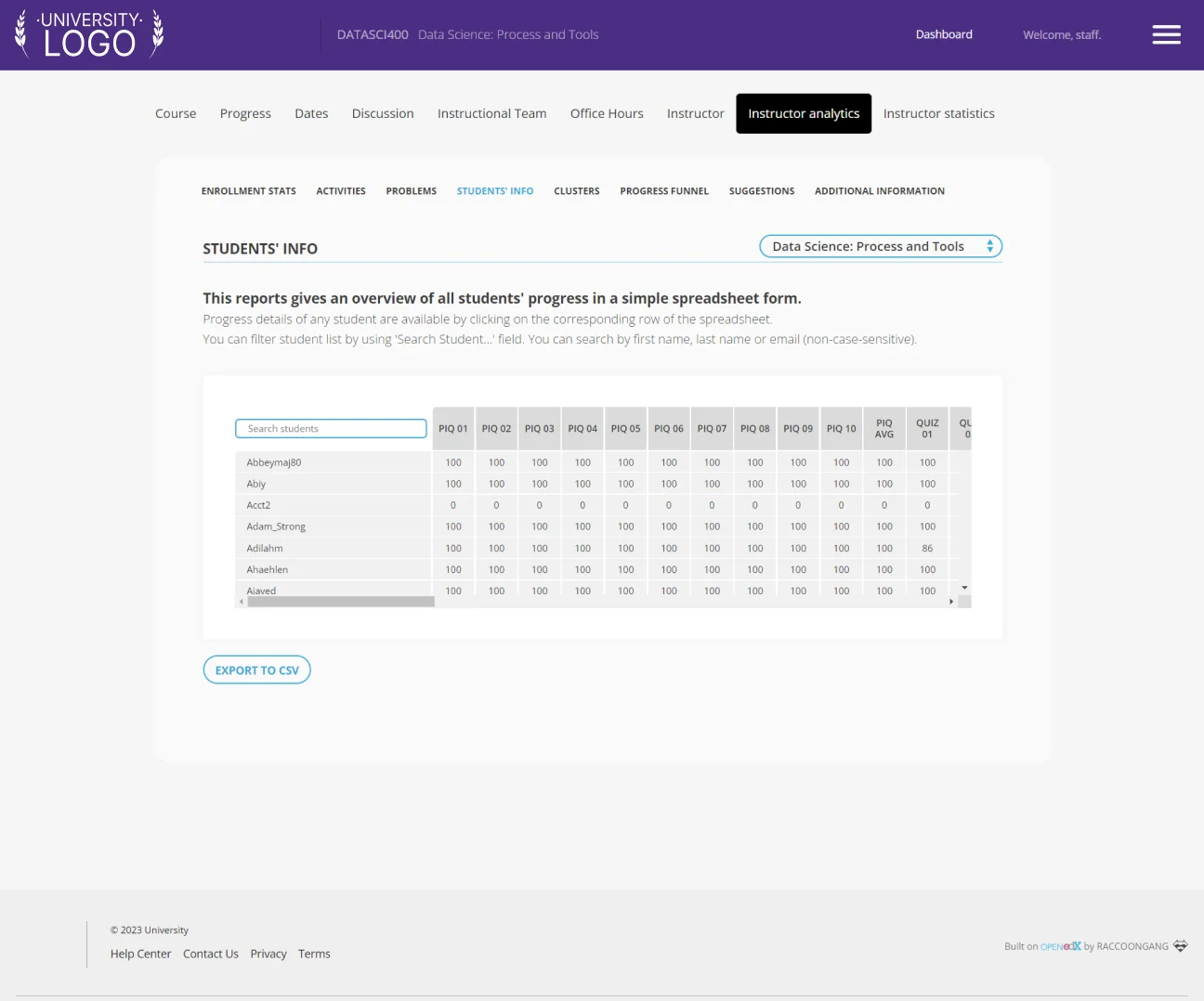
Task: Click the QUIZ 01 column header
Action: click(x=927, y=429)
